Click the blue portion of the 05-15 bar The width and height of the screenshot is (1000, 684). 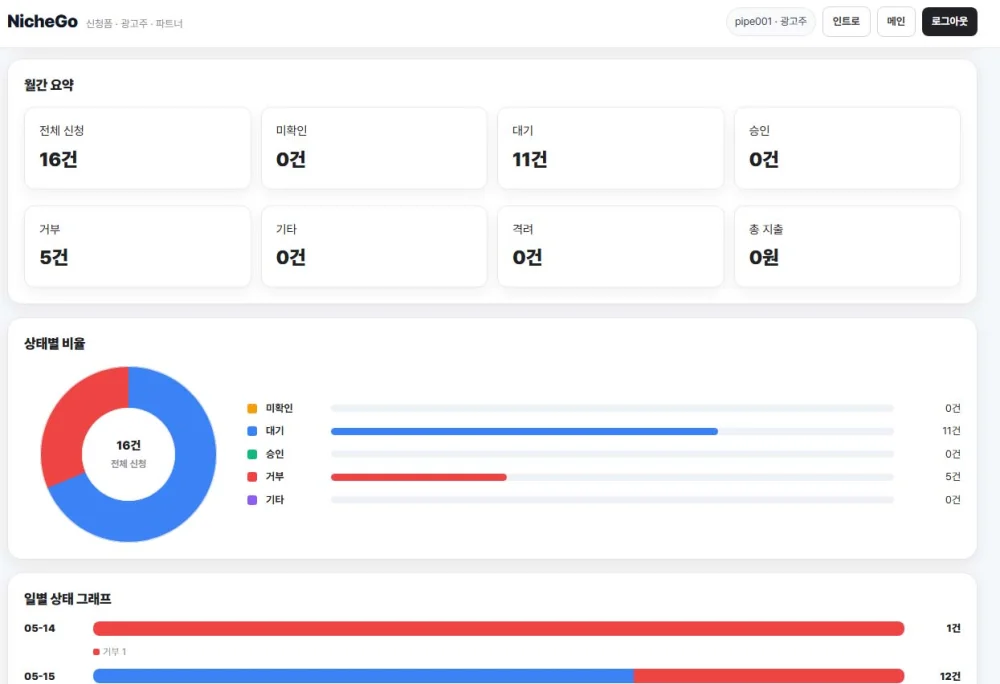(x=364, y=676)
